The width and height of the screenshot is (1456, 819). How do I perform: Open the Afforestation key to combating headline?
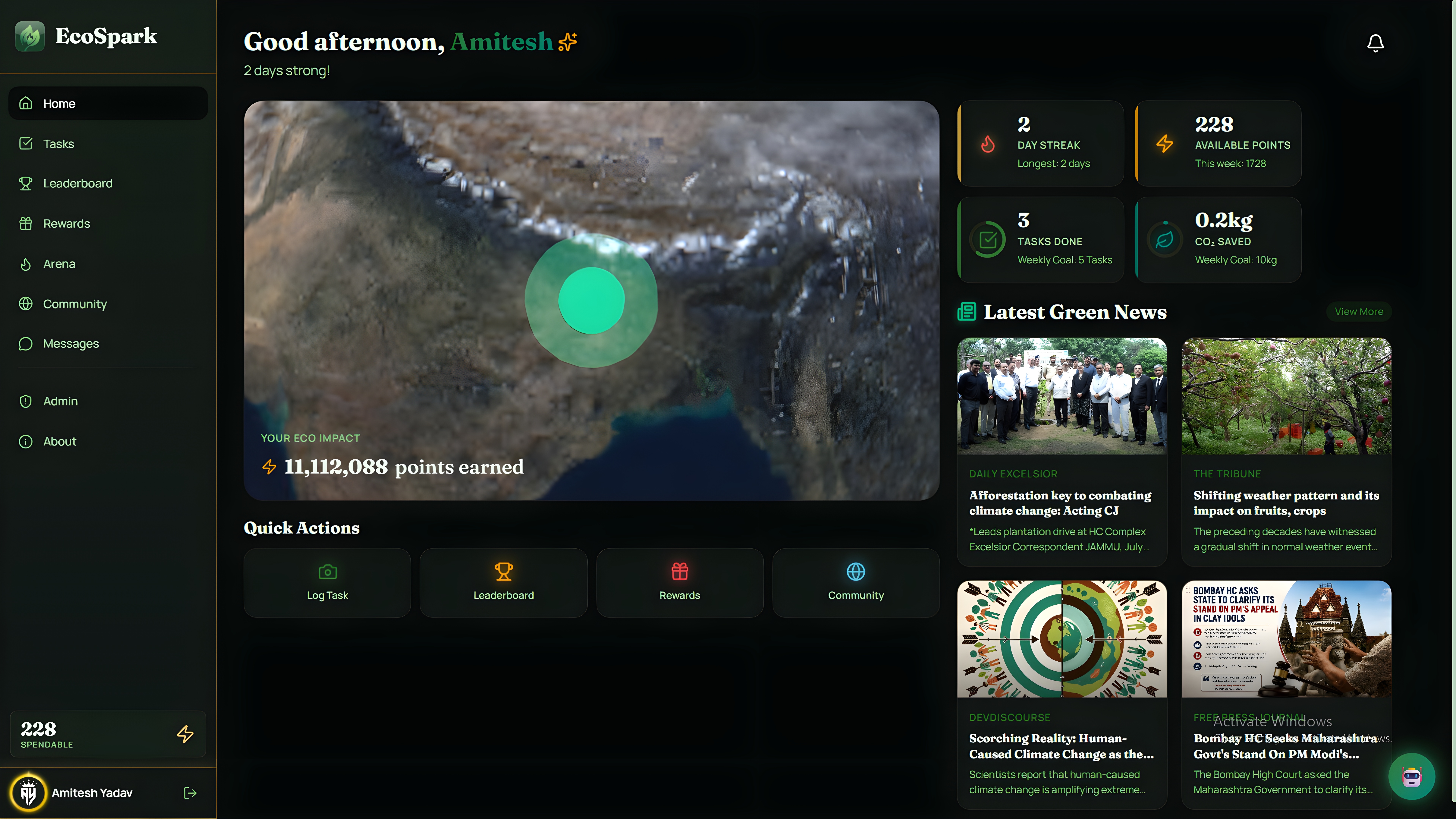tap(1060, 503)
